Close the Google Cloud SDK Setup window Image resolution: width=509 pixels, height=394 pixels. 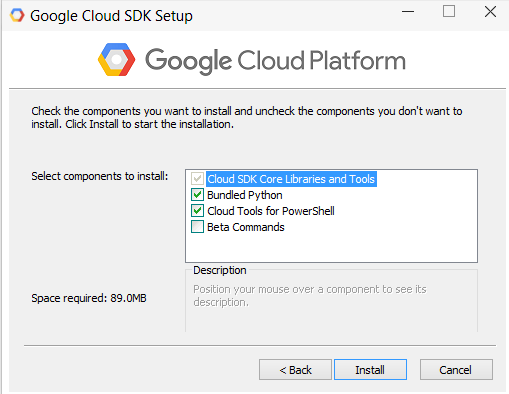pos(490,12)
